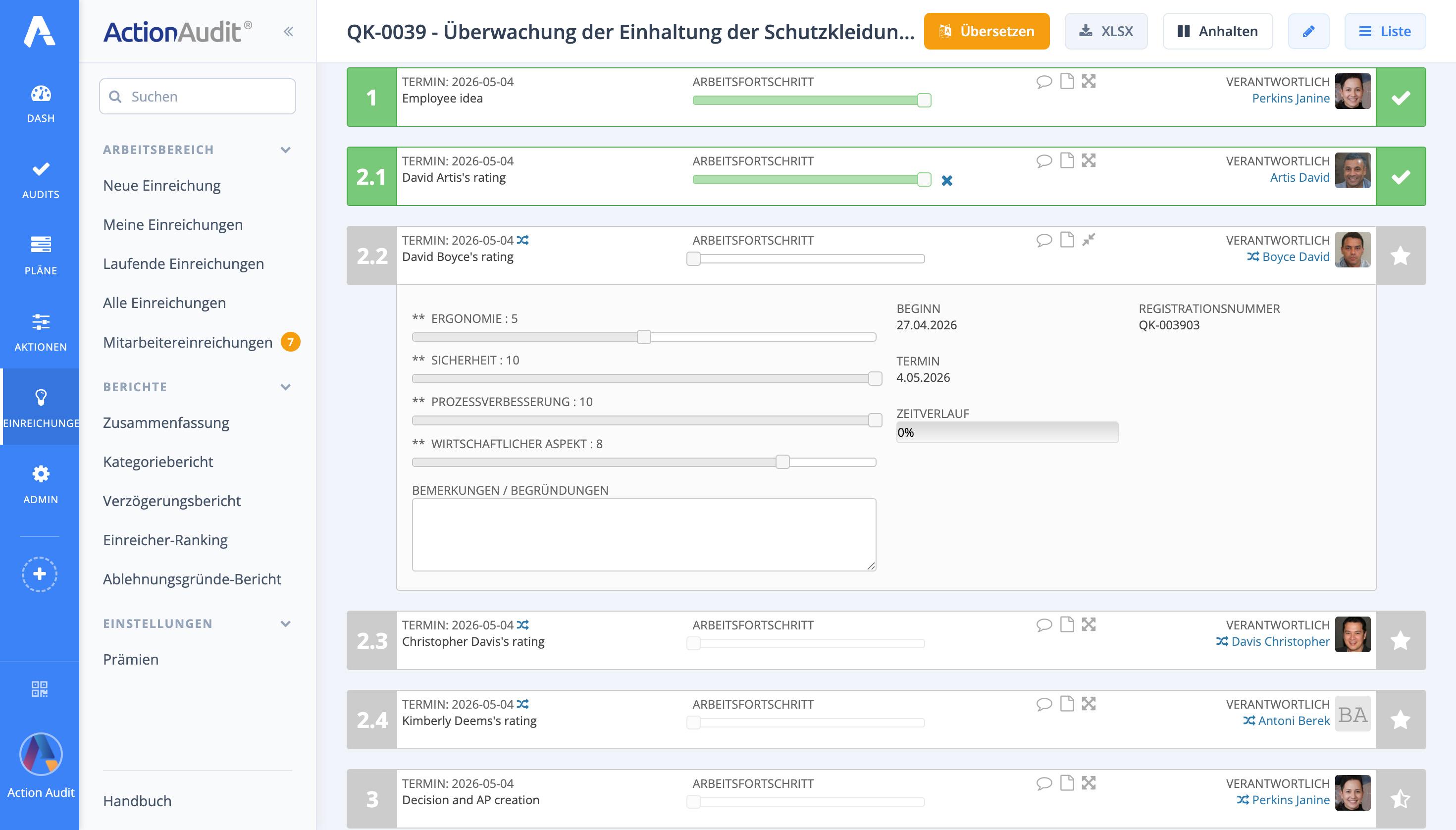Toggle star on Decision and AP creation
Viewport: 1456px width, 830px height.
tap(1400, 799)
